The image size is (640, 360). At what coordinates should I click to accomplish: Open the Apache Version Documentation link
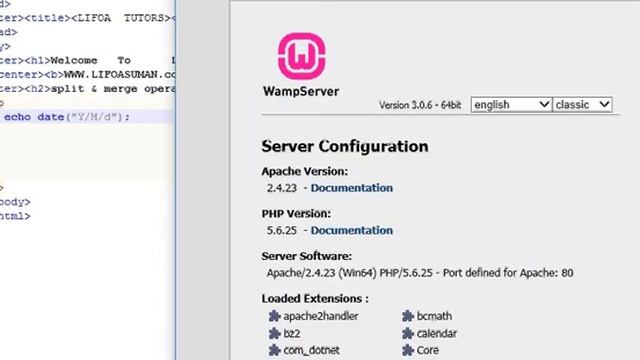352,188
